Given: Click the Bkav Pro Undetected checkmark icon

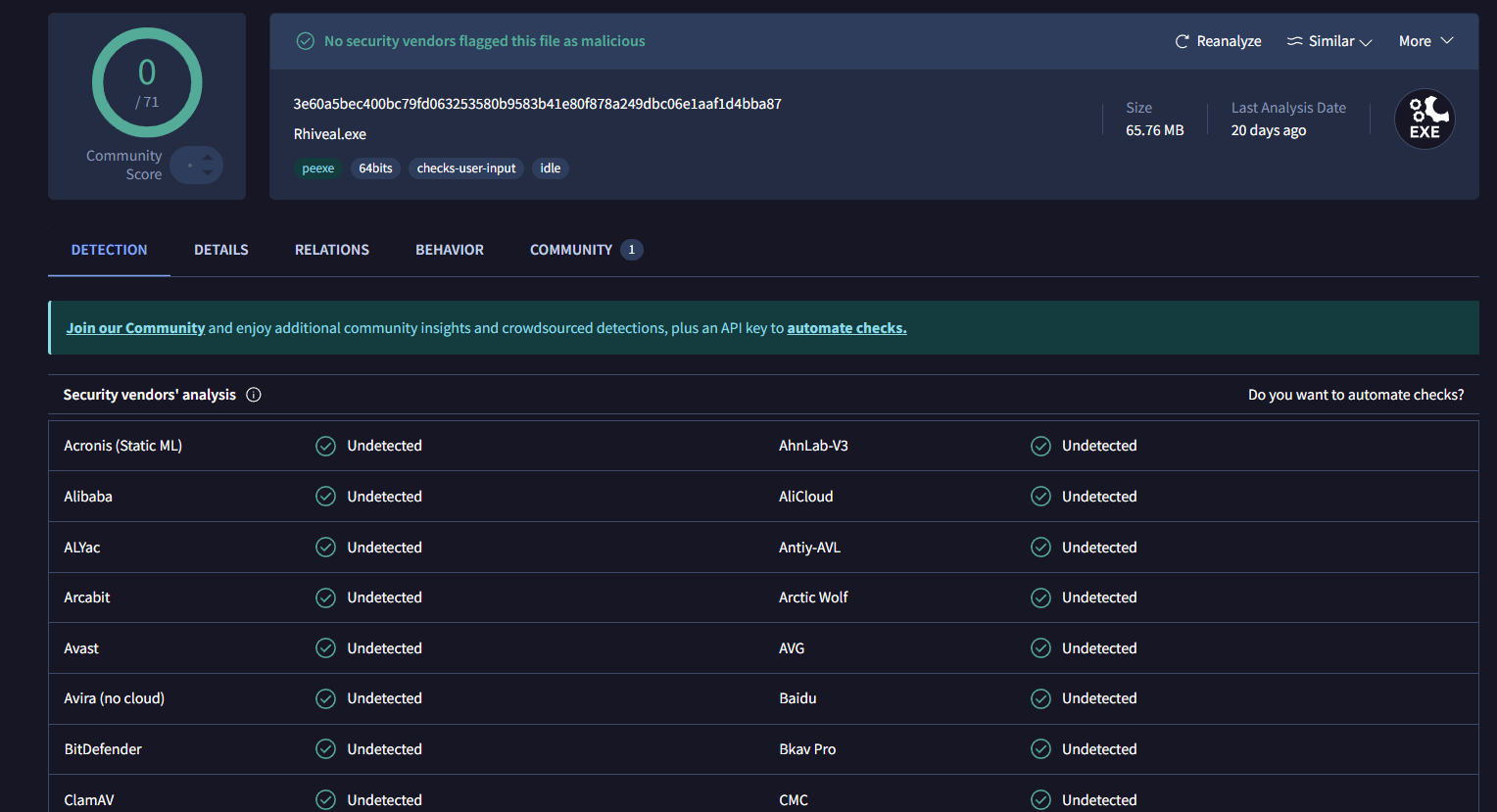Looking at the screenshot, I should (1040, 749).
